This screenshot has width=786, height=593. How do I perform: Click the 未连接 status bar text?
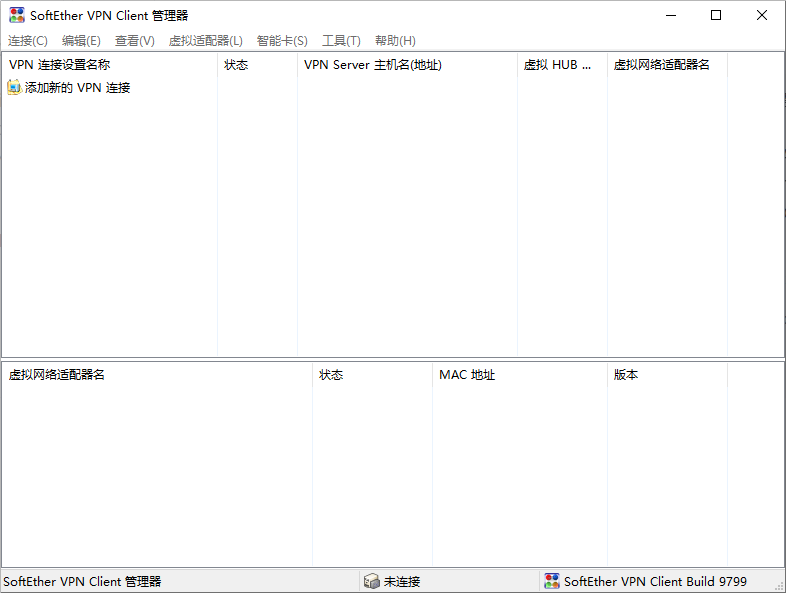(402, 581)
